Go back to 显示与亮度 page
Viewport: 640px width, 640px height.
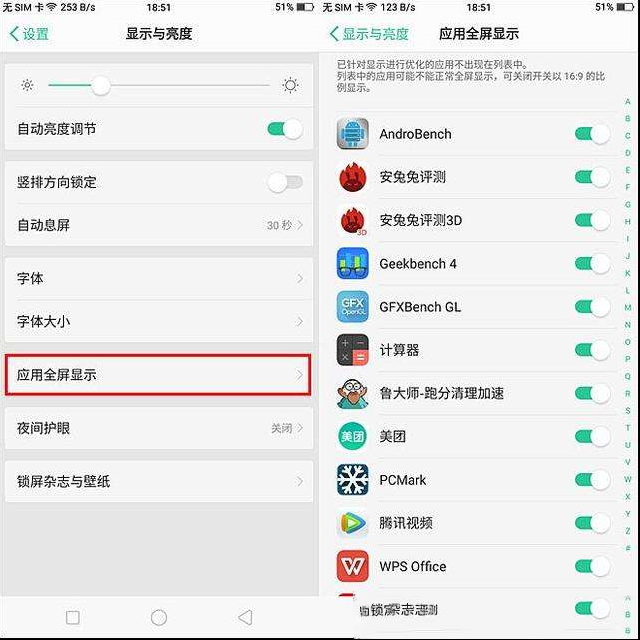[x=369, y=34]
